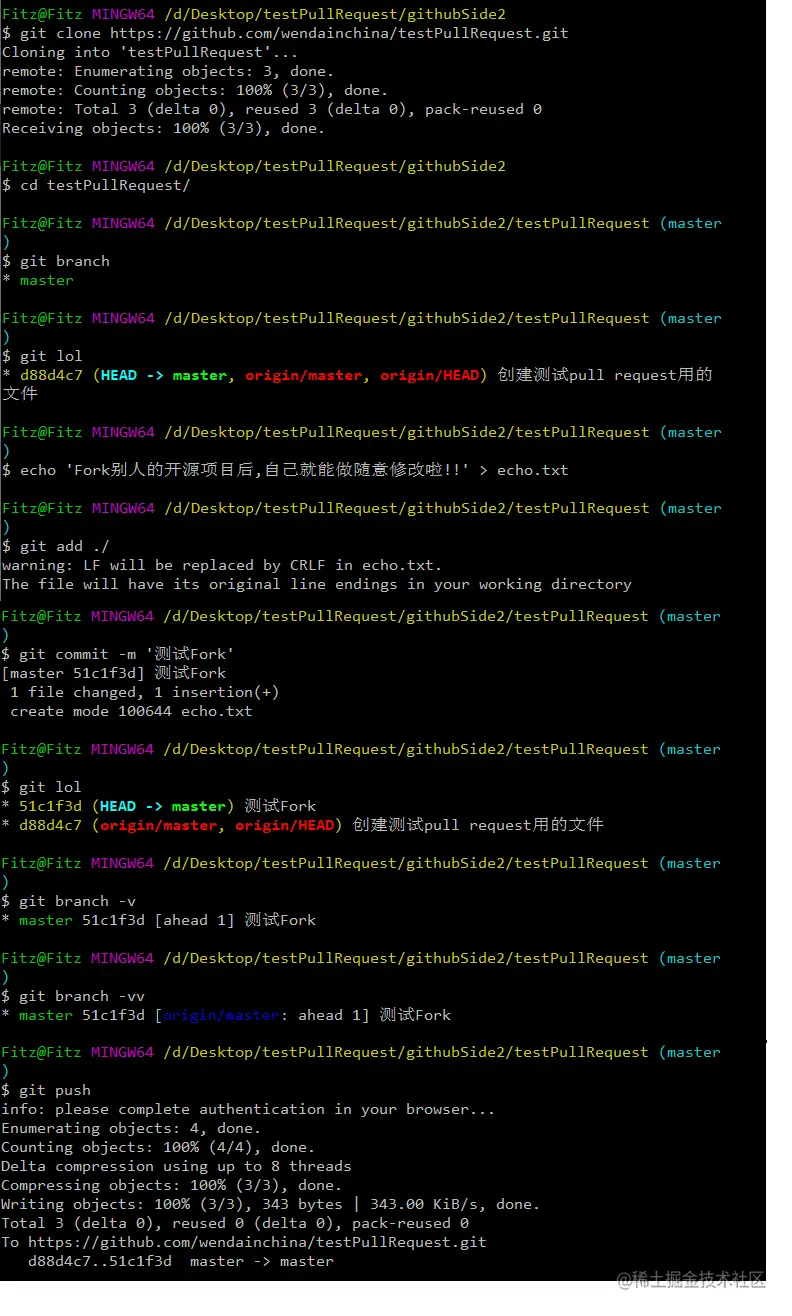Select the "1 file changed, 1 insertion(+)" line

pos(145,692)
